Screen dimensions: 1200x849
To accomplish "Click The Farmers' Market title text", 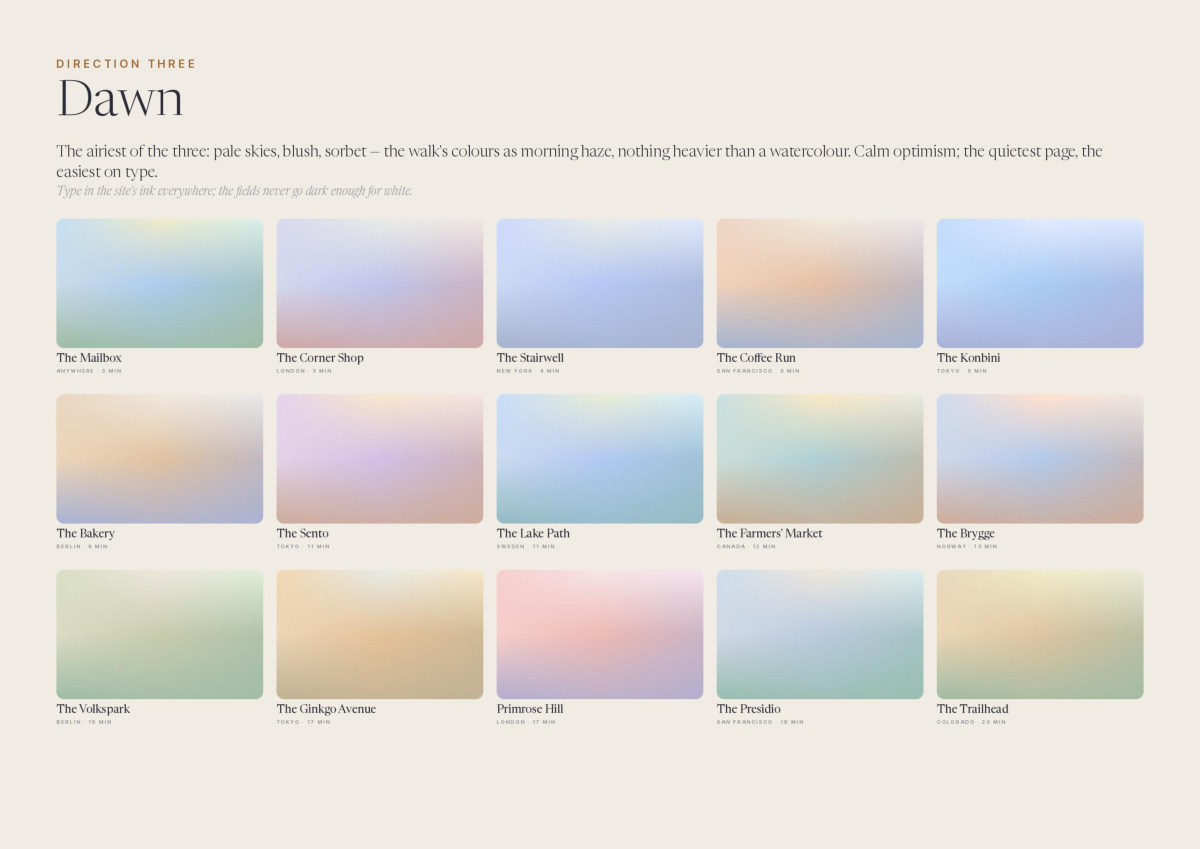I will pos(769,533).
